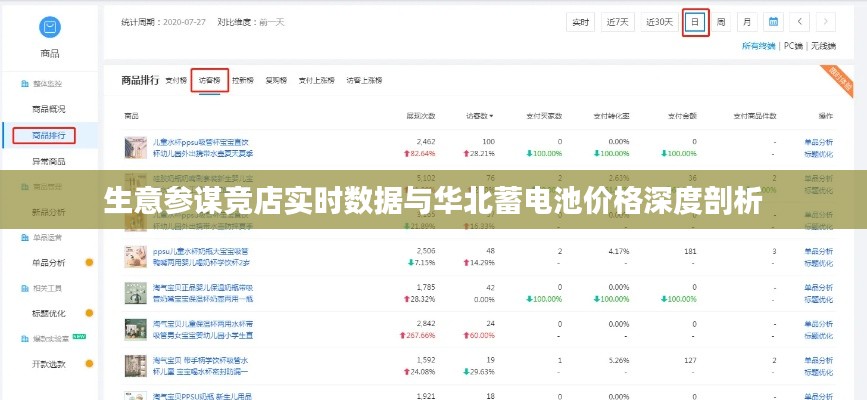
Task: Click 标题优化 for the 2,506 views row
Action: [x=818, y=263]
